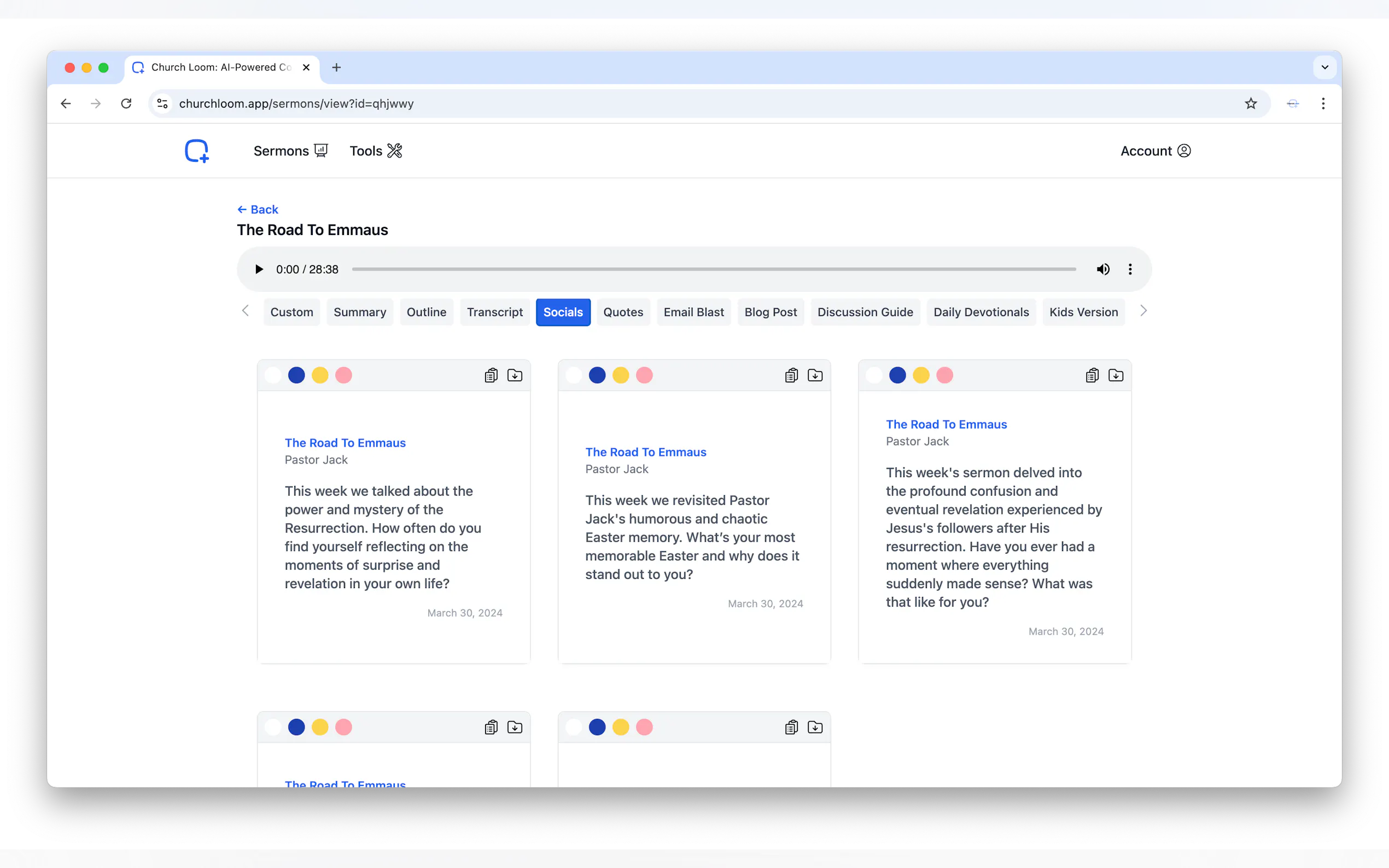
Task: Copy the first social card text
Action: (491, 376)
